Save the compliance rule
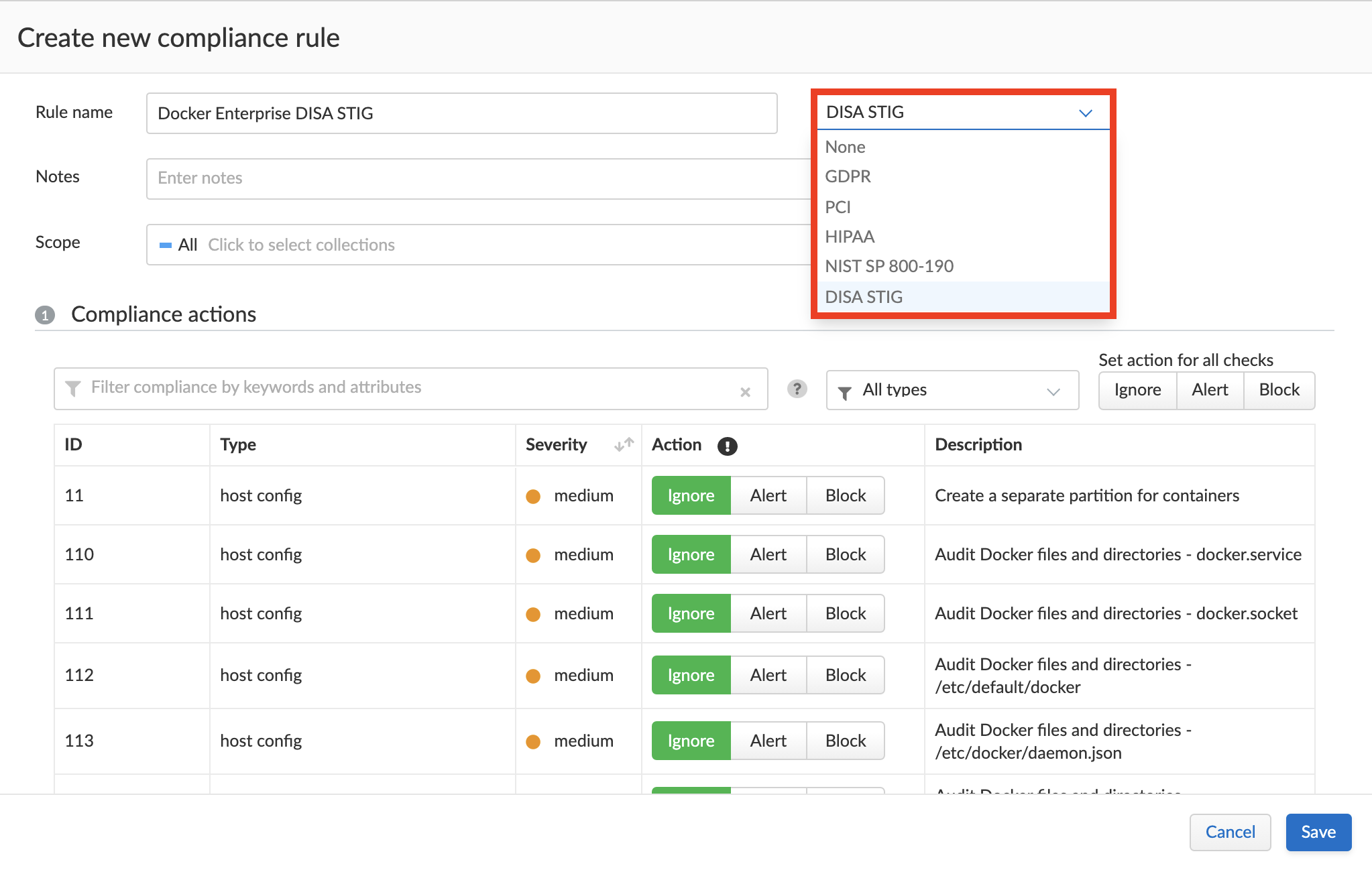This screenshot has width=1372, height=870. tap(1318, 832)
